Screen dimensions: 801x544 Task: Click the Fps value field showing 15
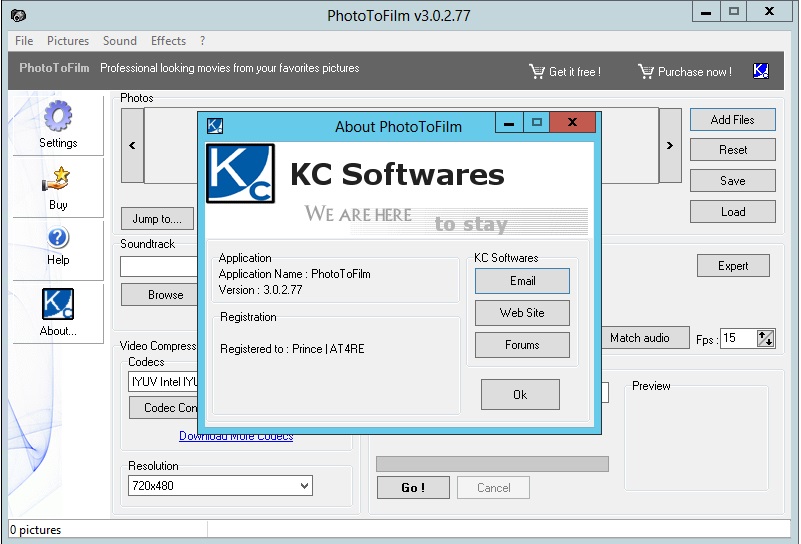tap(738, 338)
